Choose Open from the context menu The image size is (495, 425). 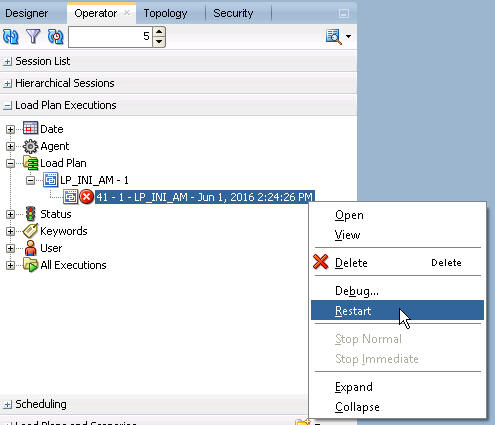pos(397,215)
